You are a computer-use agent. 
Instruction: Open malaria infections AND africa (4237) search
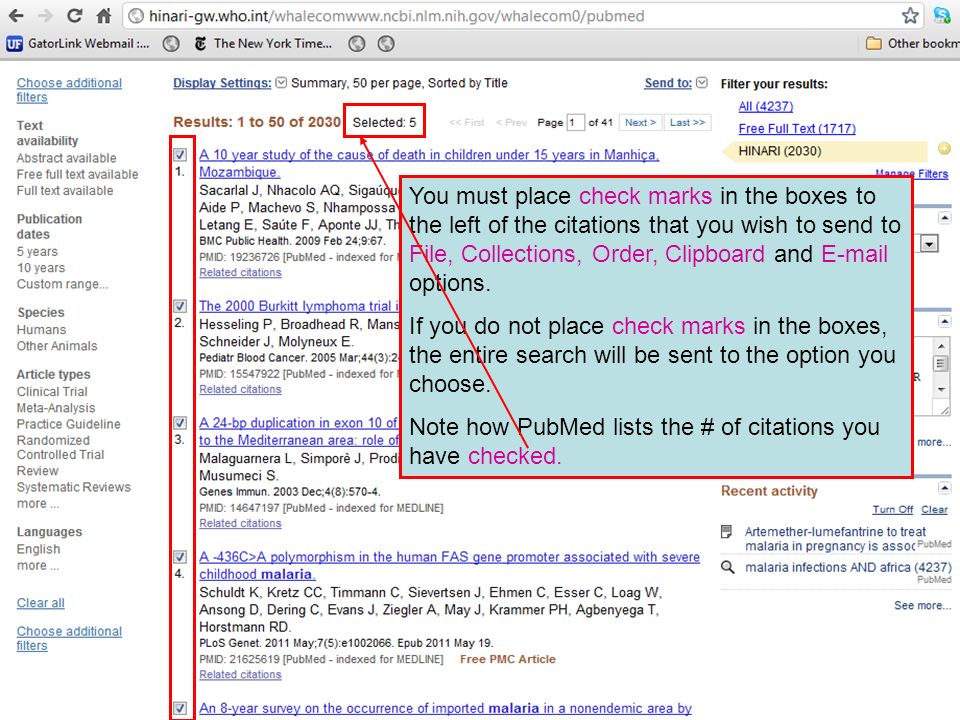848,568
